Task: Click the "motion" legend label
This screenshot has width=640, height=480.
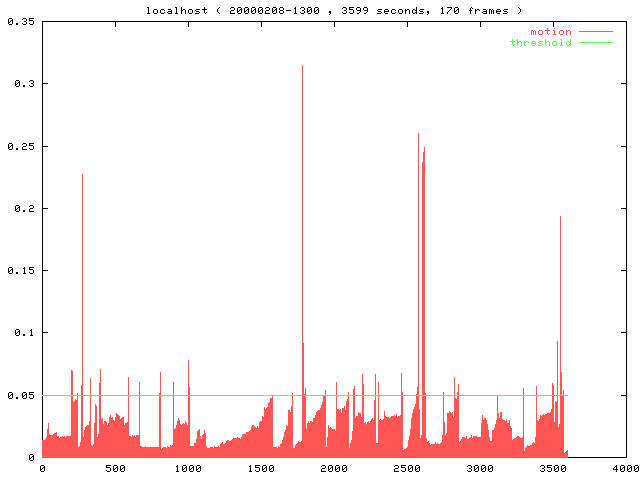Action: pyautogui.click(x=550, y=32)
